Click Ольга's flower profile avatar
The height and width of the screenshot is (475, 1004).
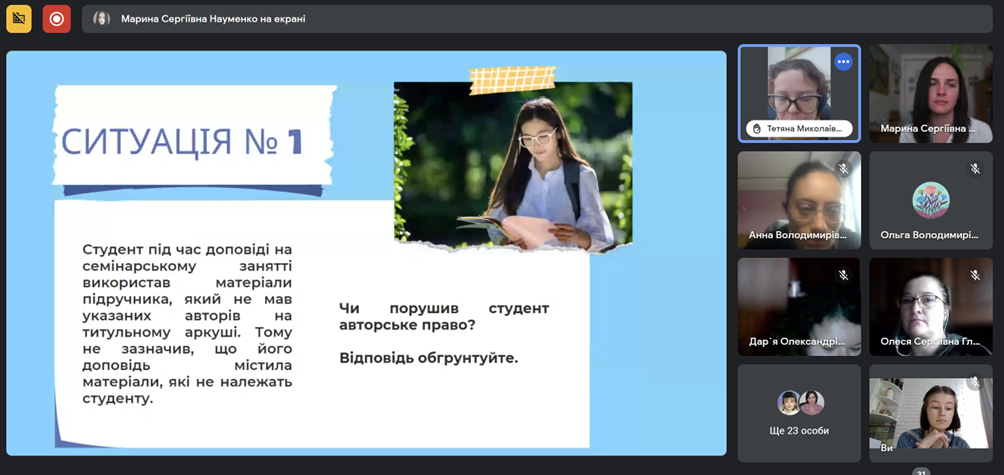coord(930,200)
